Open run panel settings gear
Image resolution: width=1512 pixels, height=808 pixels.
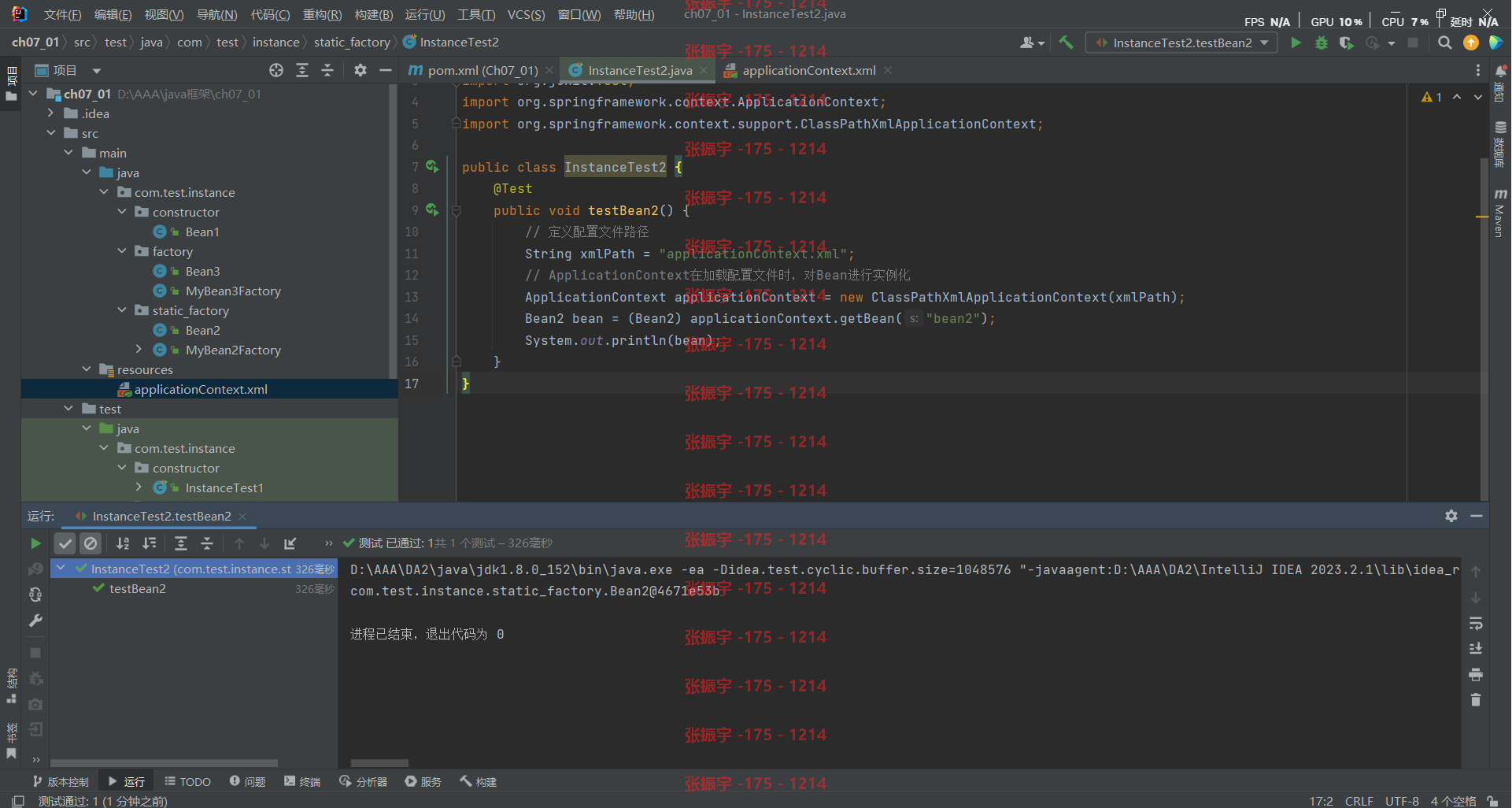point(1451,516)
